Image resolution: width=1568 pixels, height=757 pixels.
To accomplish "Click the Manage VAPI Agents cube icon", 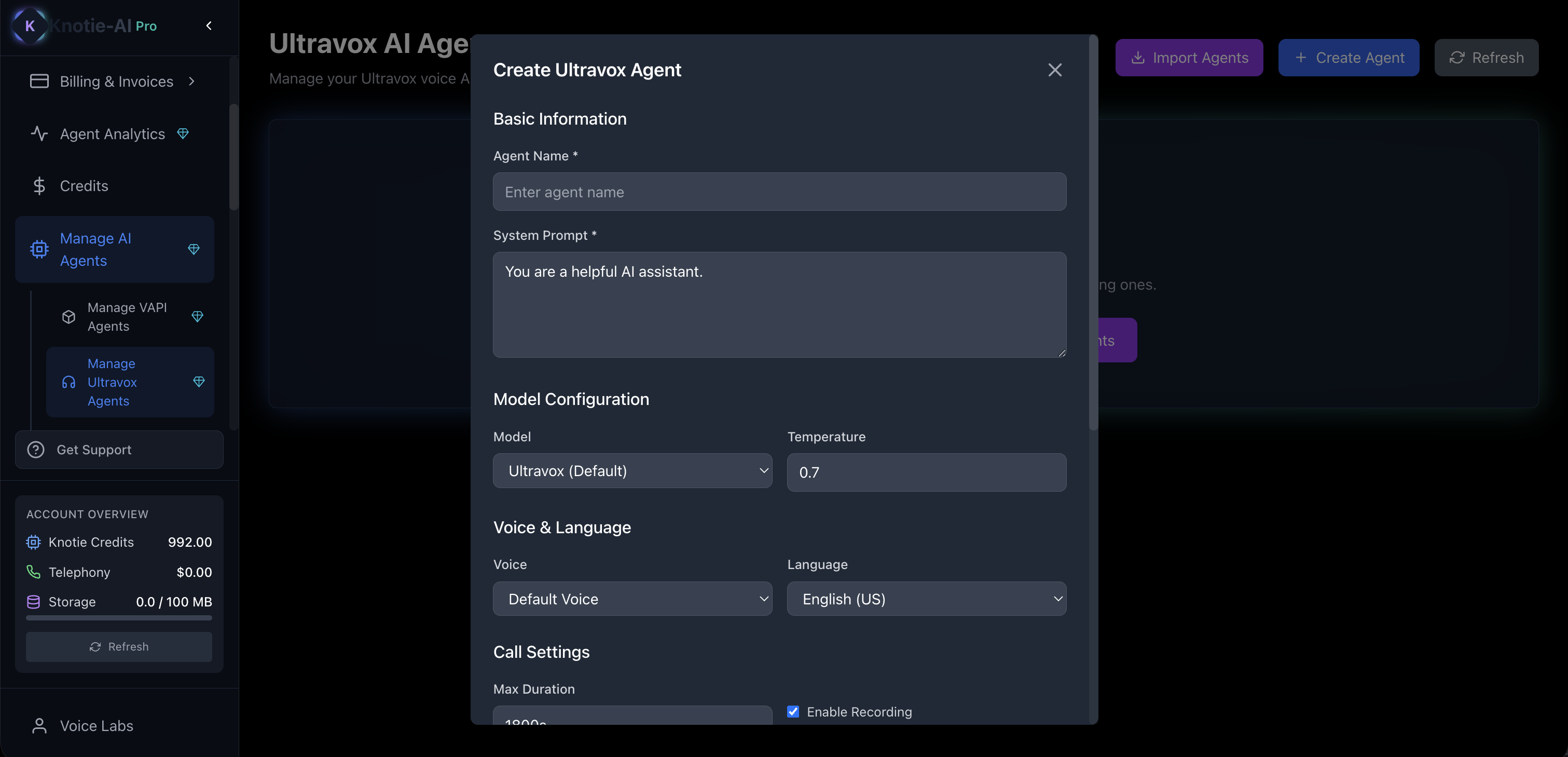I will click(x=68, y=317).
